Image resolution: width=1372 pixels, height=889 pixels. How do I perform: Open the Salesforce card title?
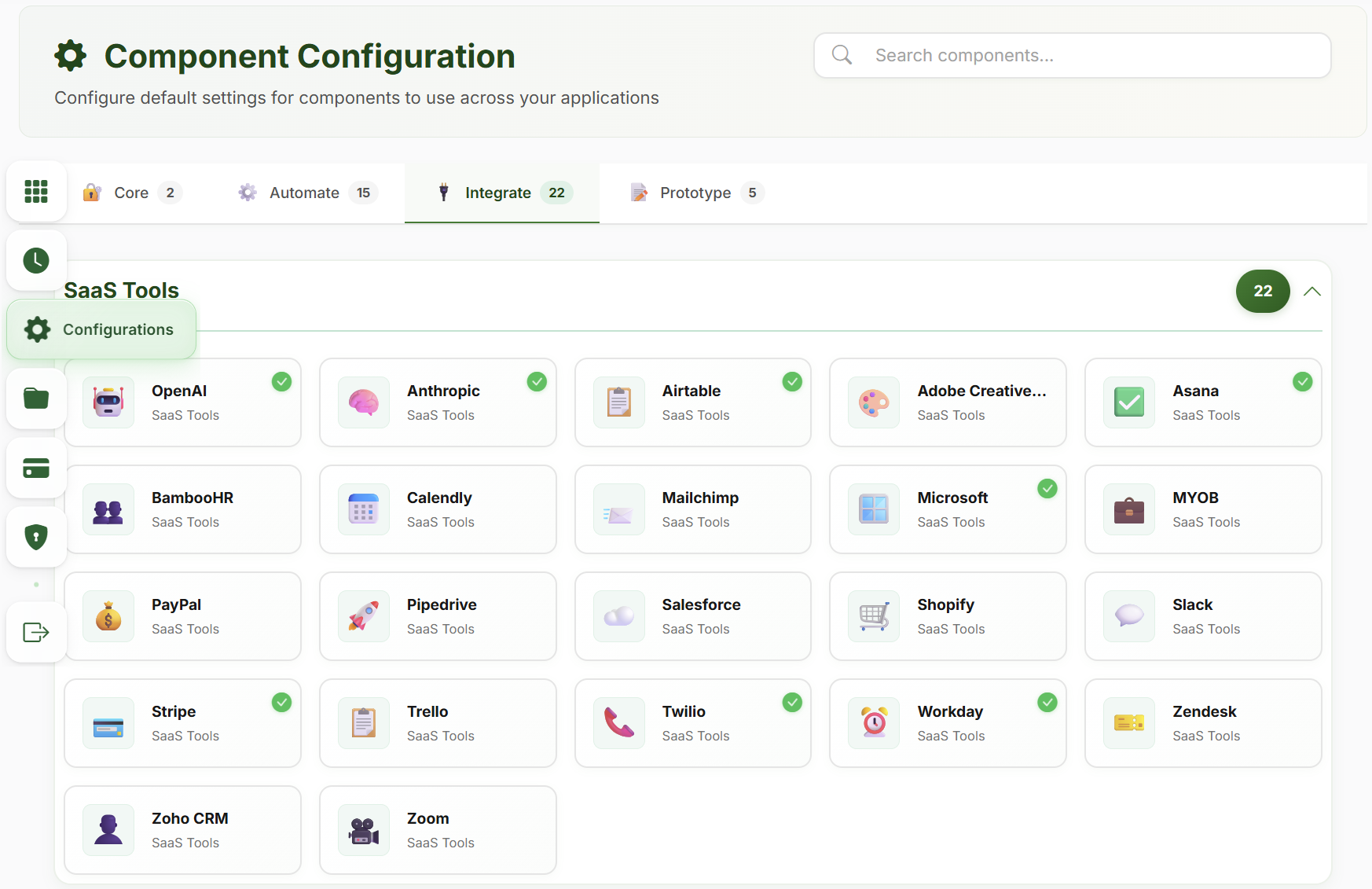coord(701,604)
